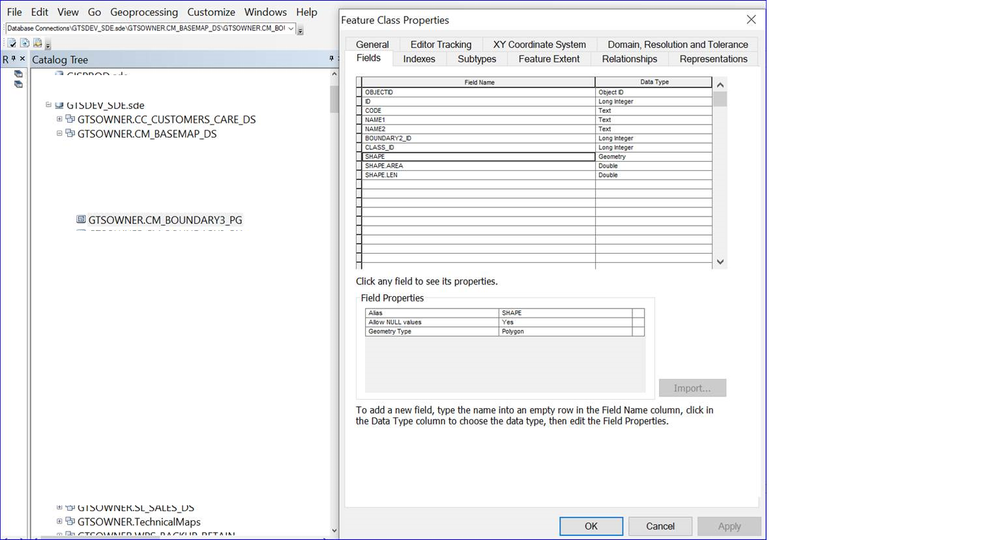
Task: Click the polygon icon beside GTSOWNER.CM_BOUNDARY3_PG
Action: [81, 220]
